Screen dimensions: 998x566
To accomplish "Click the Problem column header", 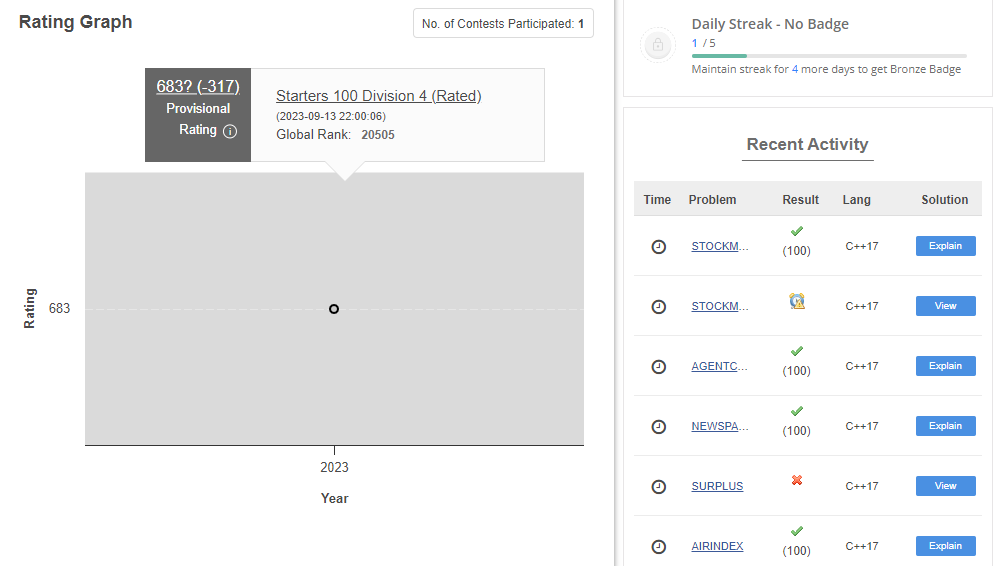I will pyautogui.click(x=712, y=200).
